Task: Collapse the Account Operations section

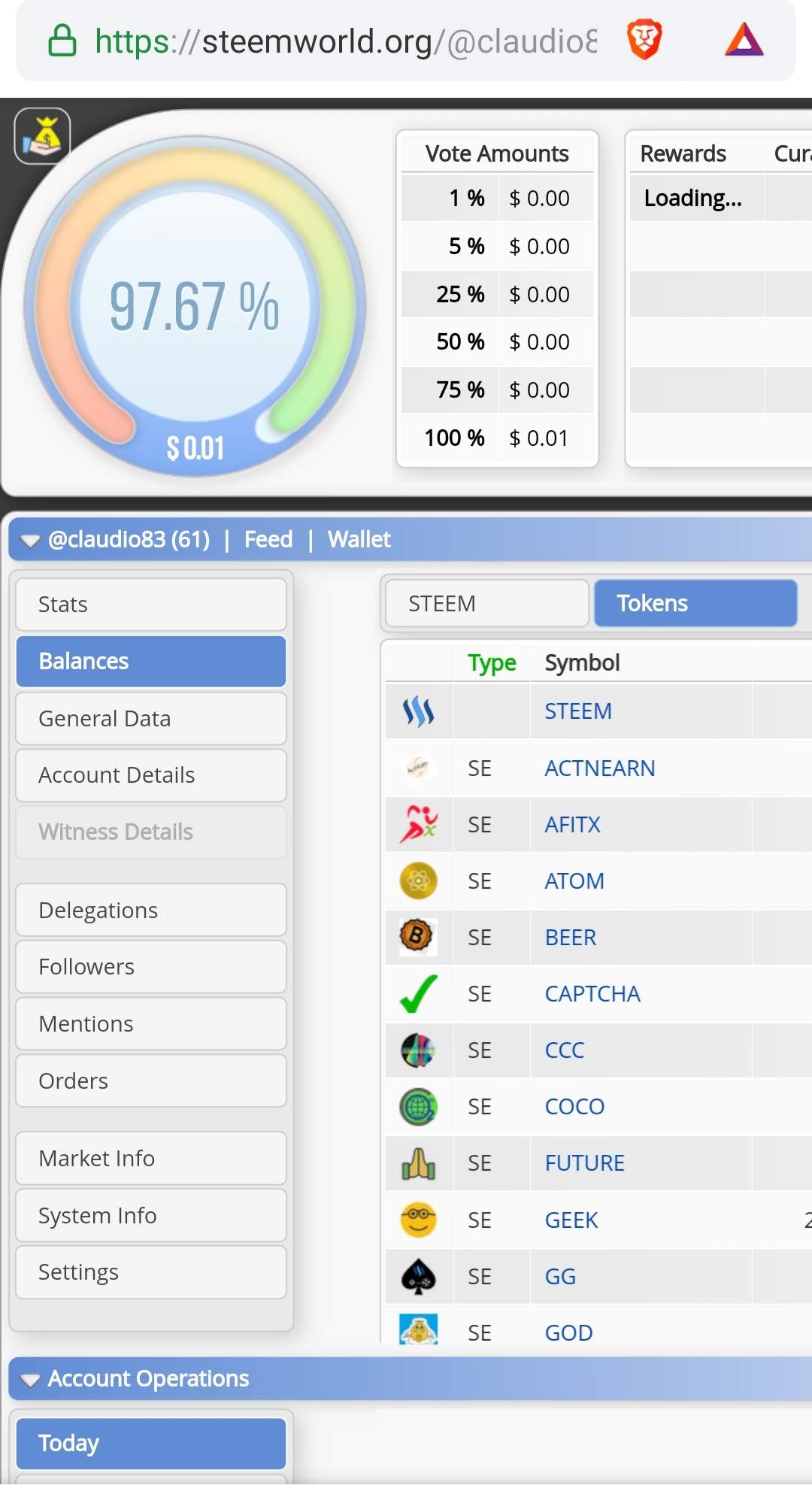Action: click(30, 1380)
